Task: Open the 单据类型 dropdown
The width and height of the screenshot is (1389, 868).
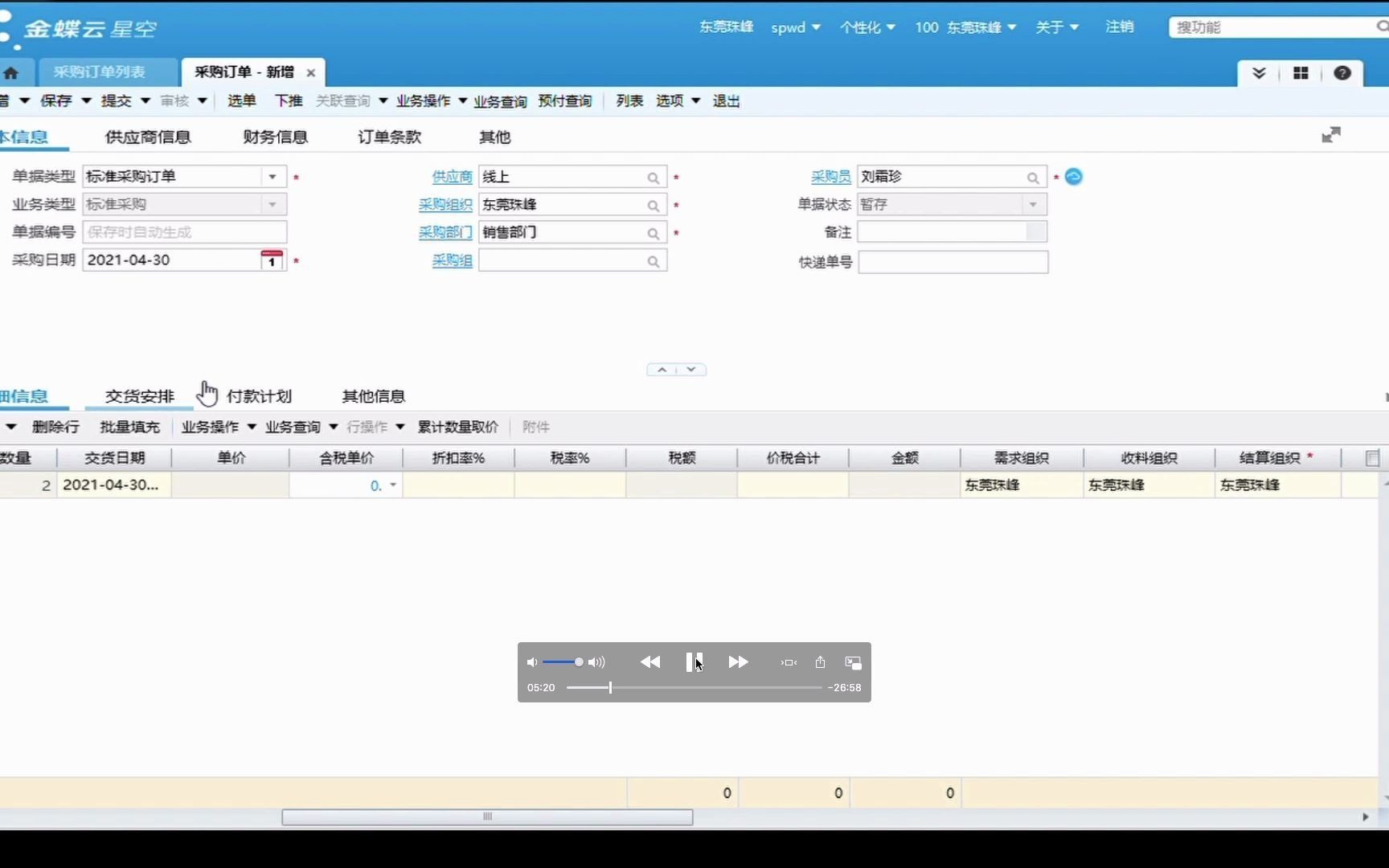Action: pos(273,176)
